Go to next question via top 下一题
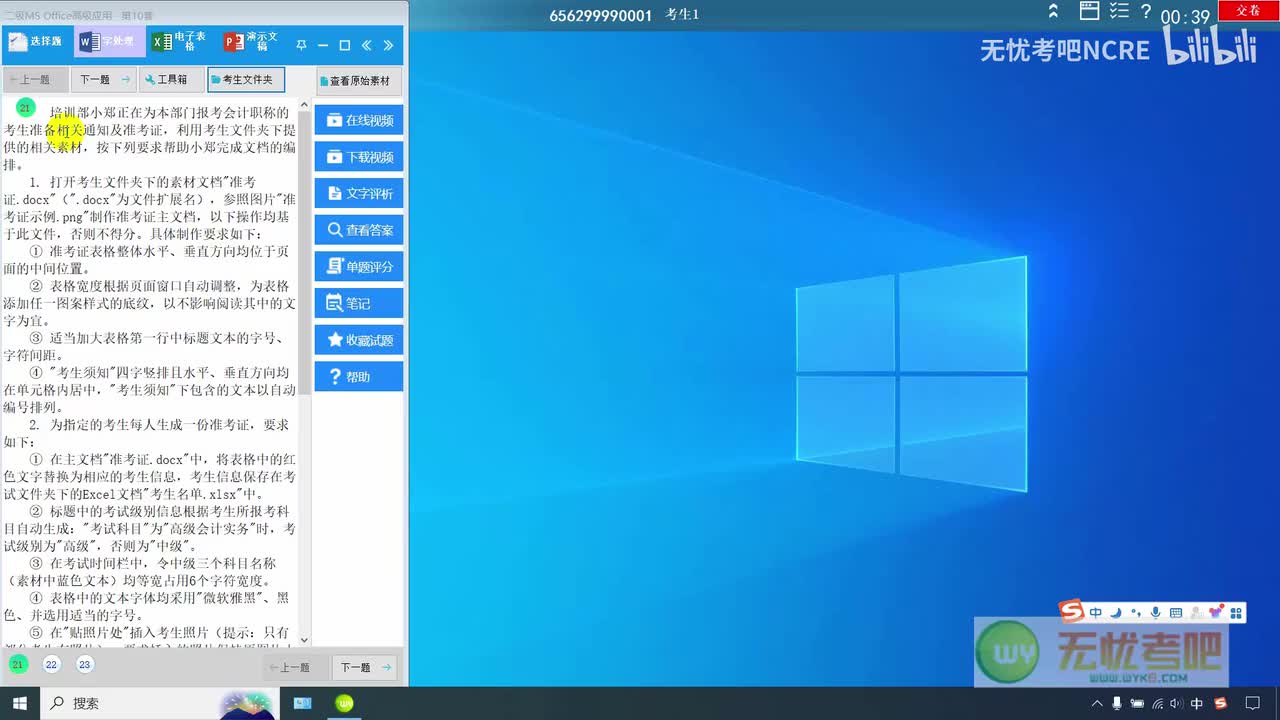The image size is (1280, 720). pos(104,79)
